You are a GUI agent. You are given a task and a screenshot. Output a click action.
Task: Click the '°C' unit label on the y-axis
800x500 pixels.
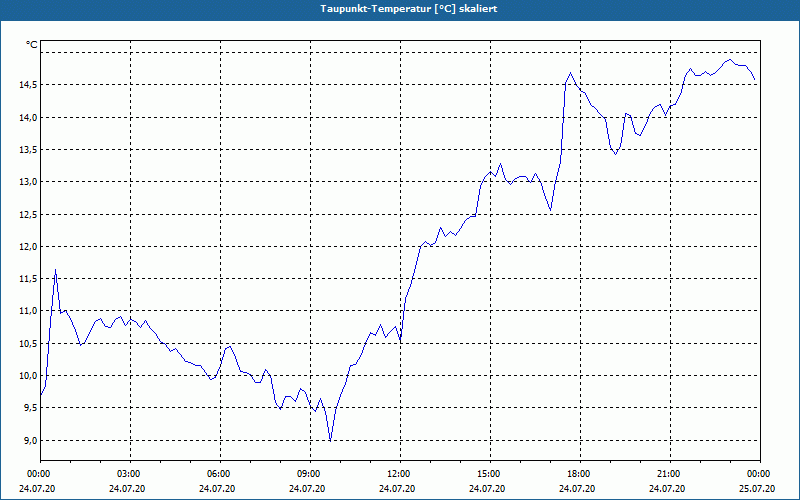coord(31,45)
